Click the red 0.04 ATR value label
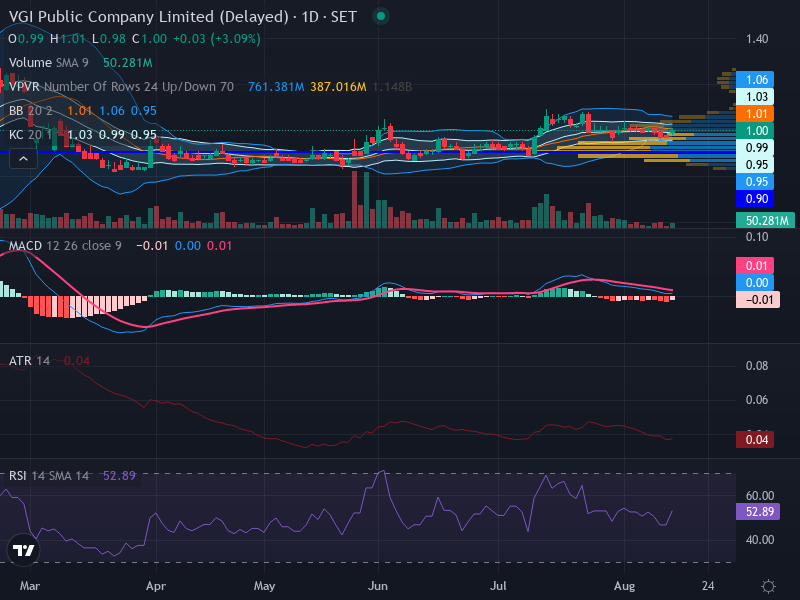The width and height of the screenshot is (800, 600). (x=755, y=439)
